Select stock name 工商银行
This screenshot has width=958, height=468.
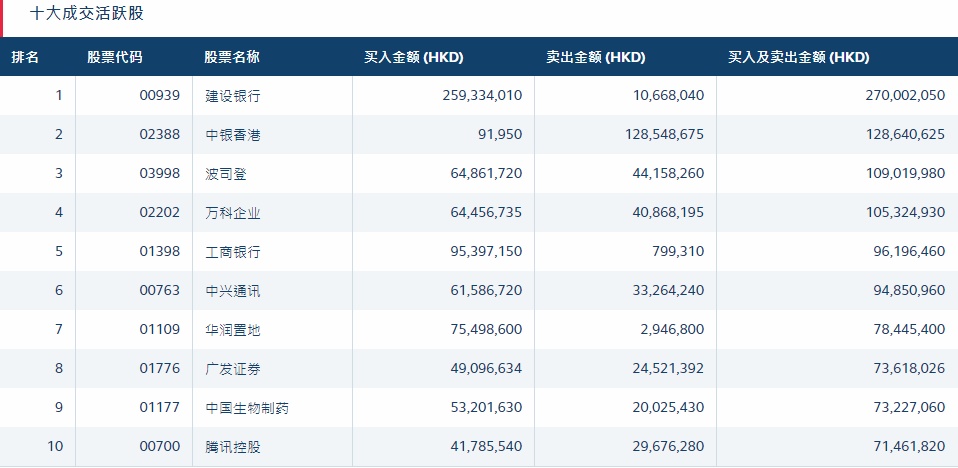233,252
